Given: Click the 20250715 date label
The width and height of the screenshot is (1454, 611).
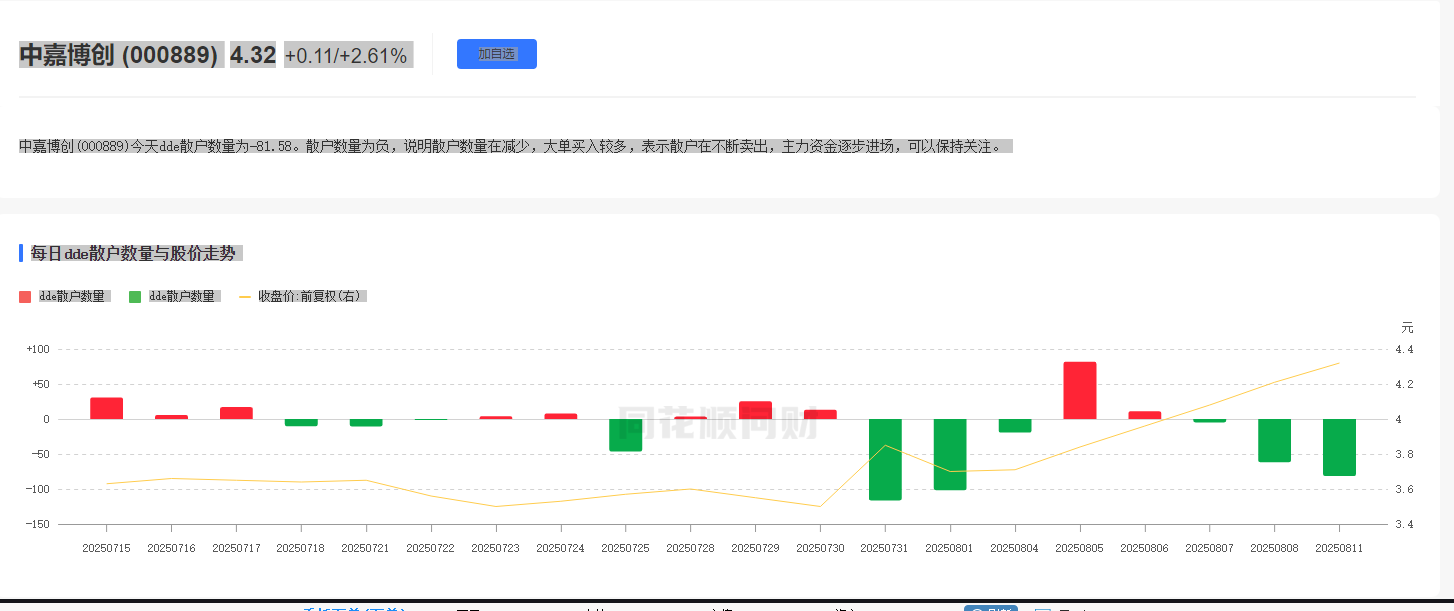Looking at the screenshot, I should pos(106,548).
